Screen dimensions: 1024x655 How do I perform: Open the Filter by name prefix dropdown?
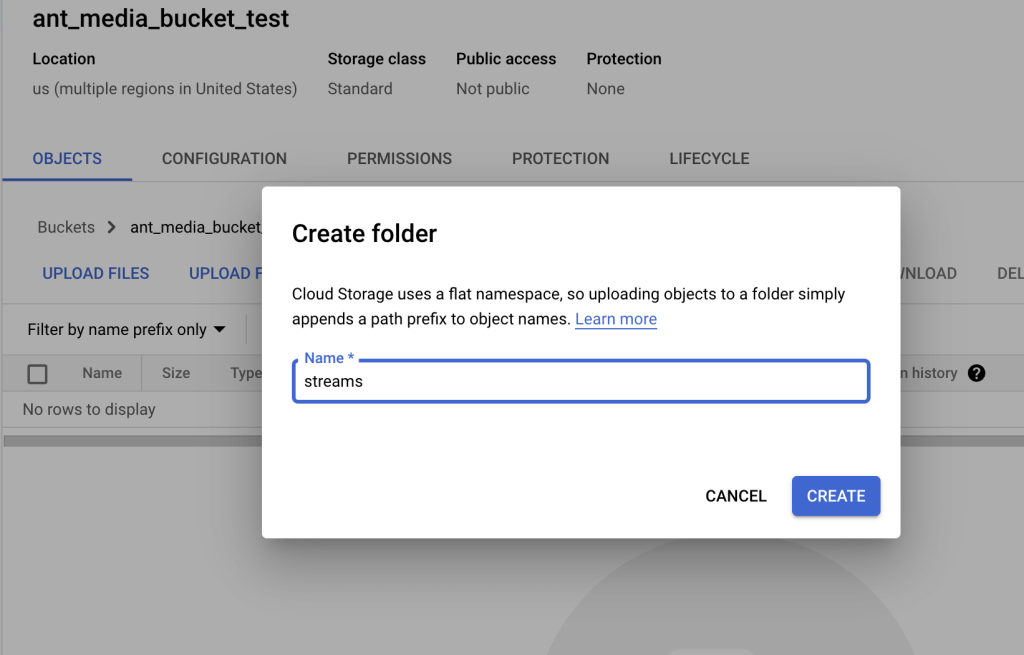pyautogui.click(x=126, y=330)
